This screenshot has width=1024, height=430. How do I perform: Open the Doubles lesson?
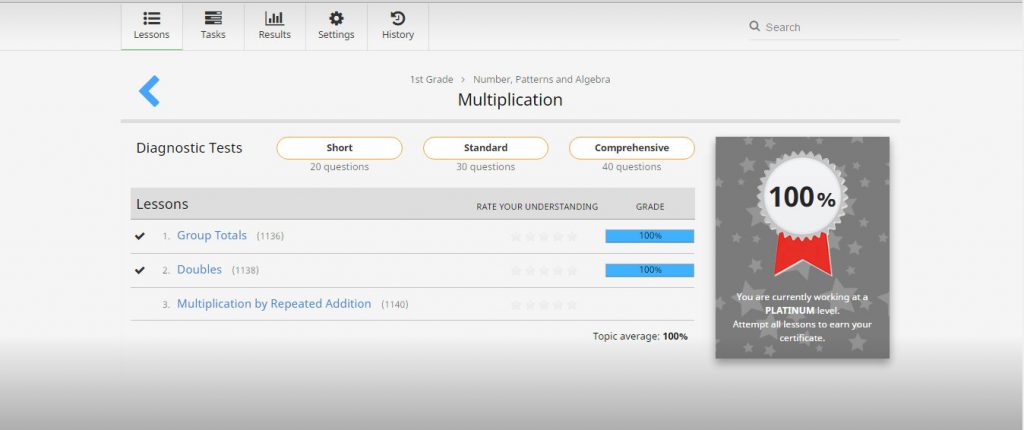click(199, 270)
